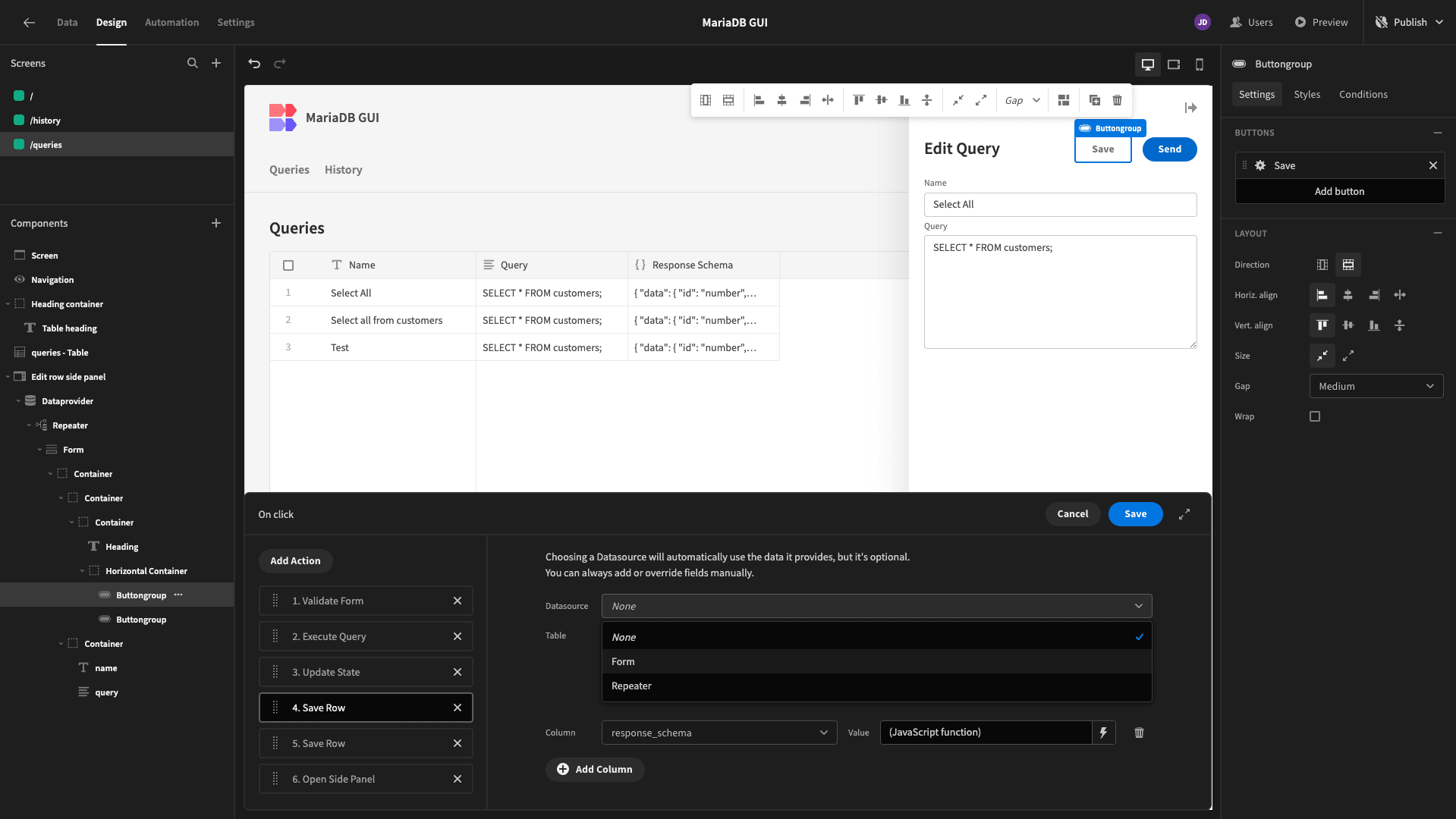
Task: Open the toolbar Gap dropdown
Action: click(1022, 100)
